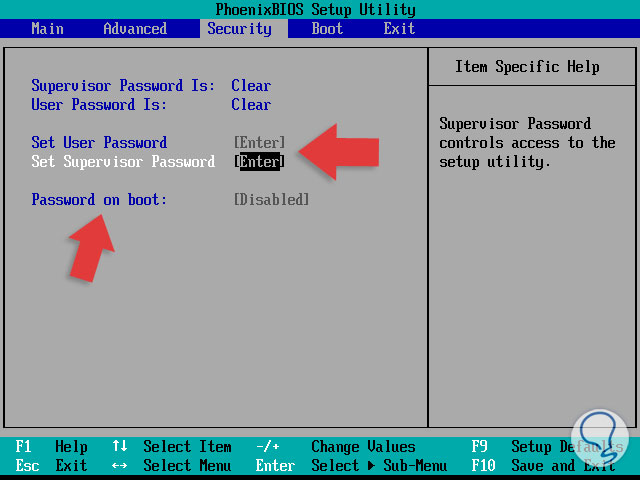Click Enter Select Sub-Menu hint
The width and height of the screenshot is (640, 480).
pos(351,466)
